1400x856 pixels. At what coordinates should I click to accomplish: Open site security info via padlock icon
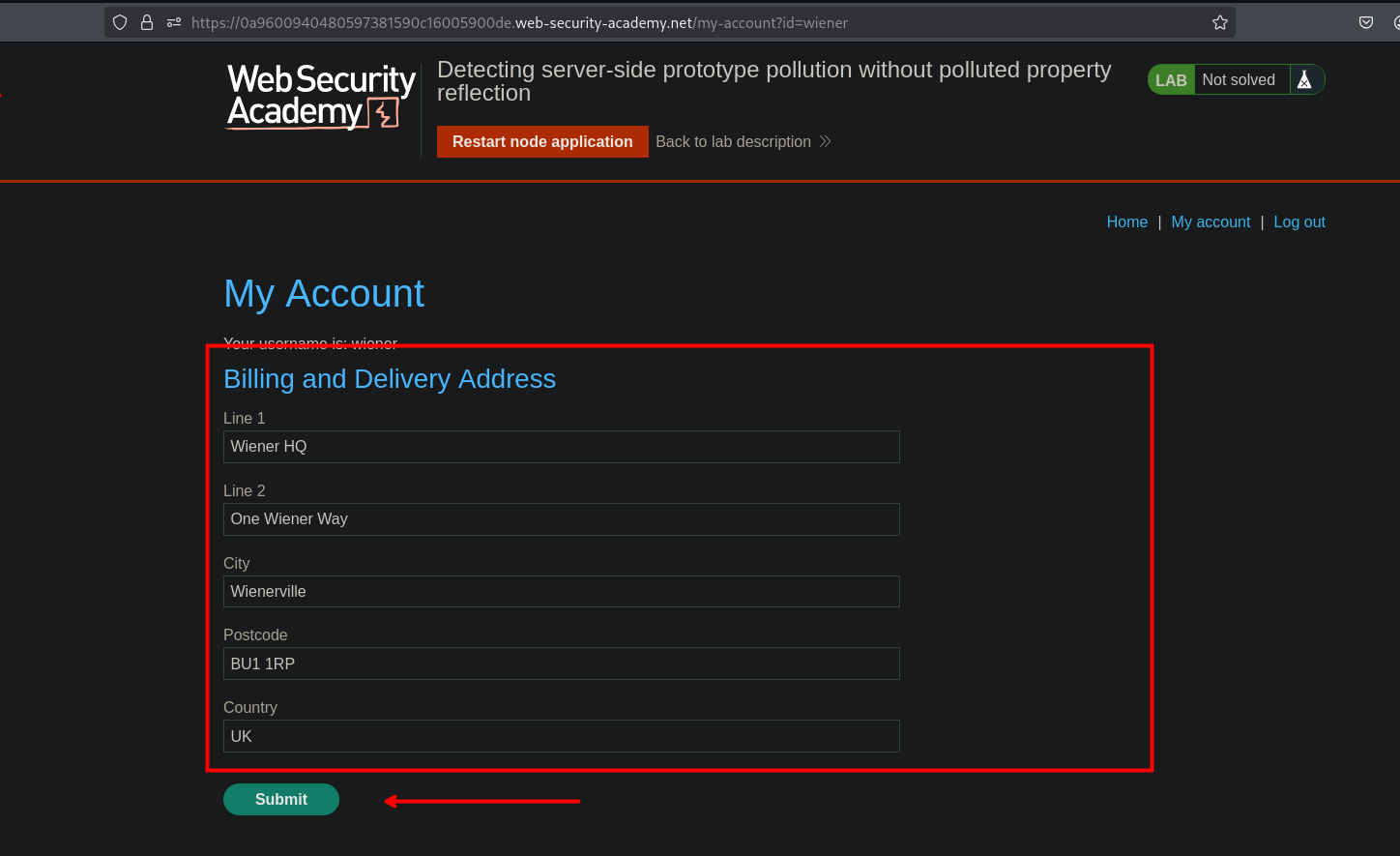point(147,22)
